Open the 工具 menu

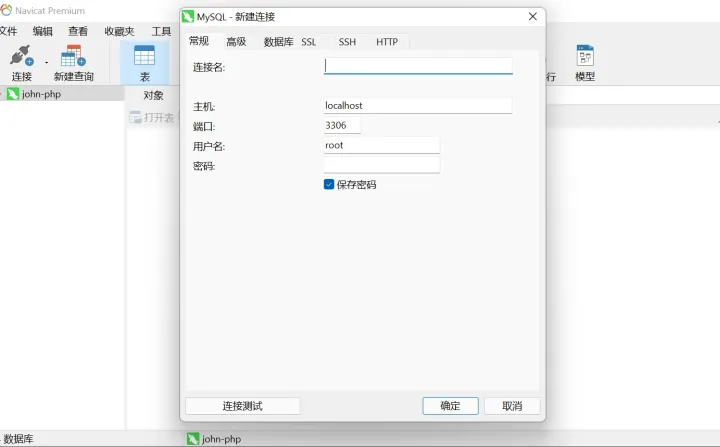coord(161,31)
